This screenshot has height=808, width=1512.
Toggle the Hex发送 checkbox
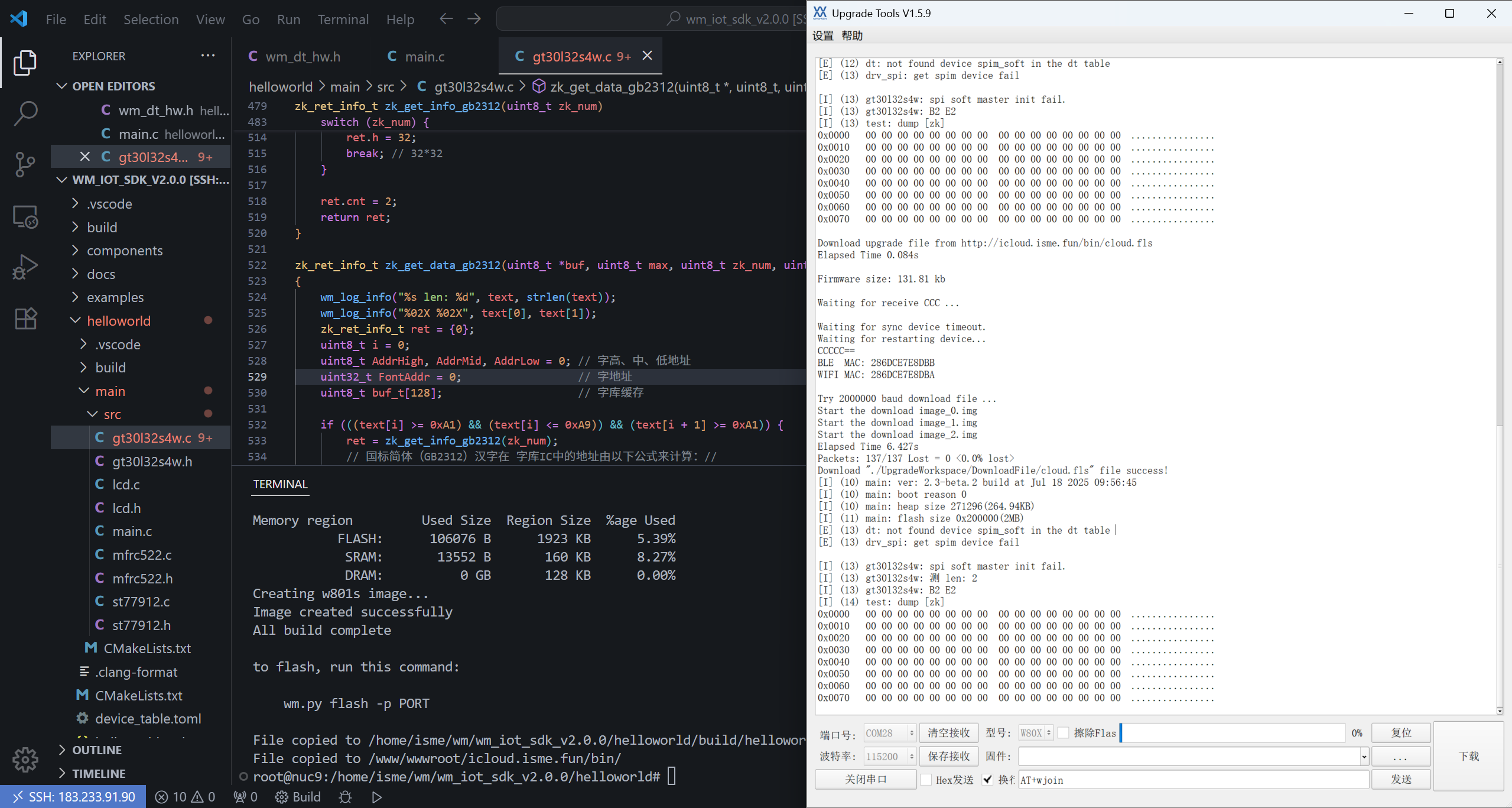[x=925, y=780]
